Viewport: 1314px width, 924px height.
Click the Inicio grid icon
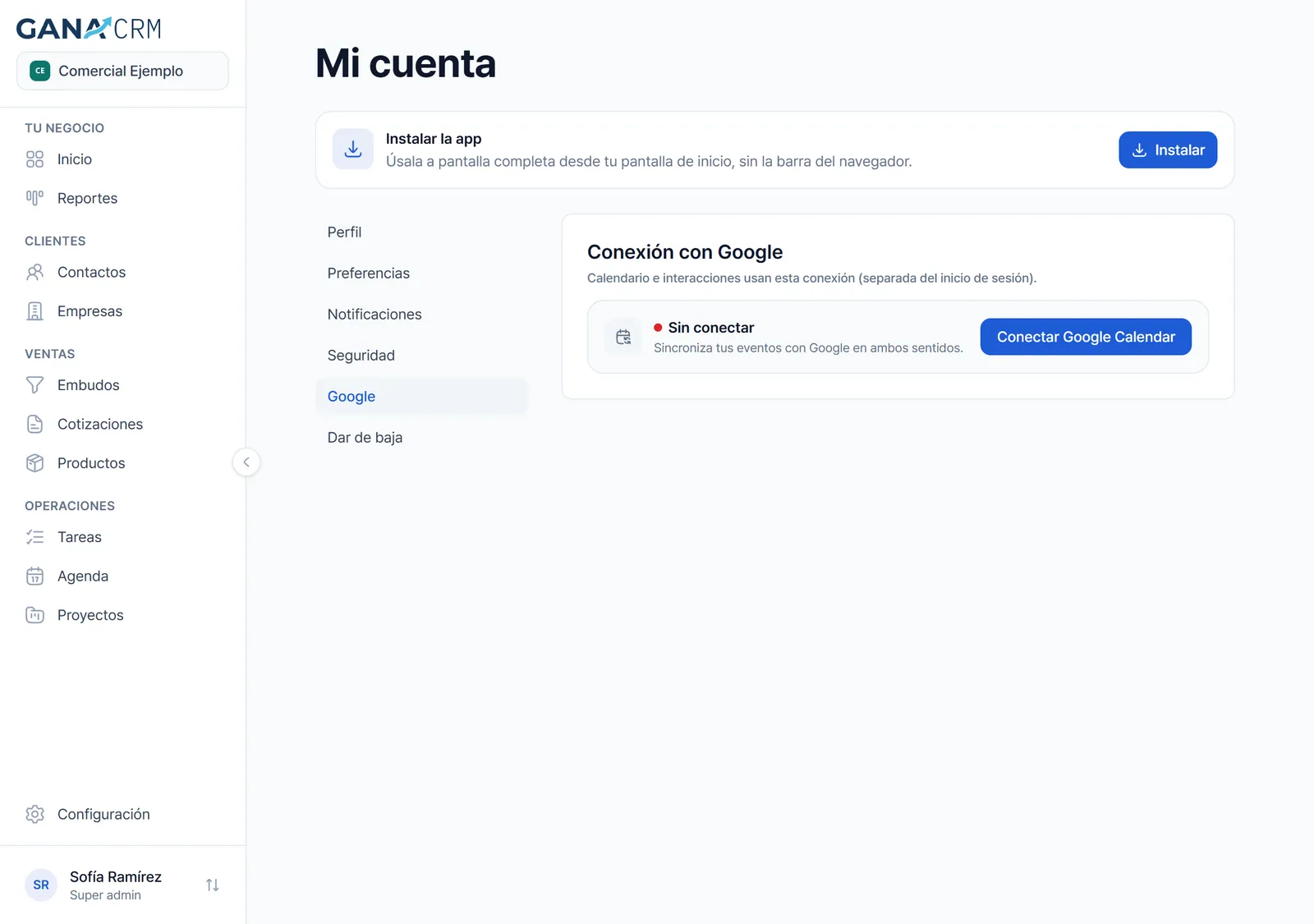[x=34, y=159]
